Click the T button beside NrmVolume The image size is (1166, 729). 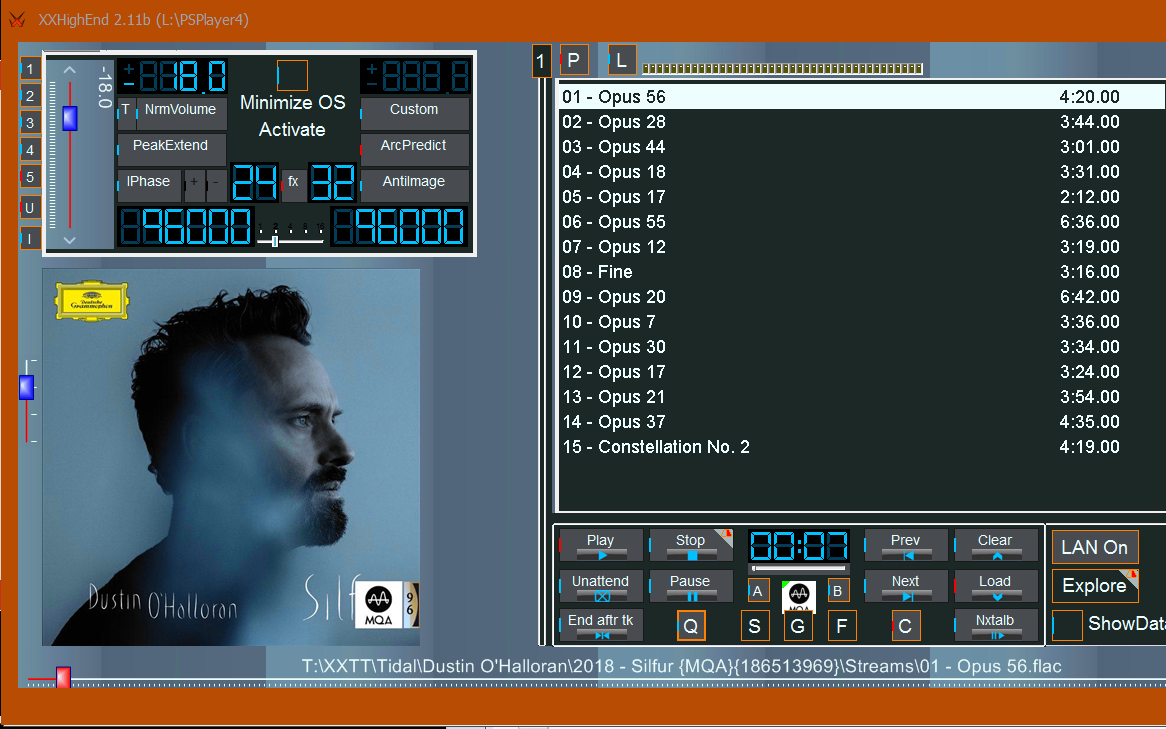click(x=126, y=112)
